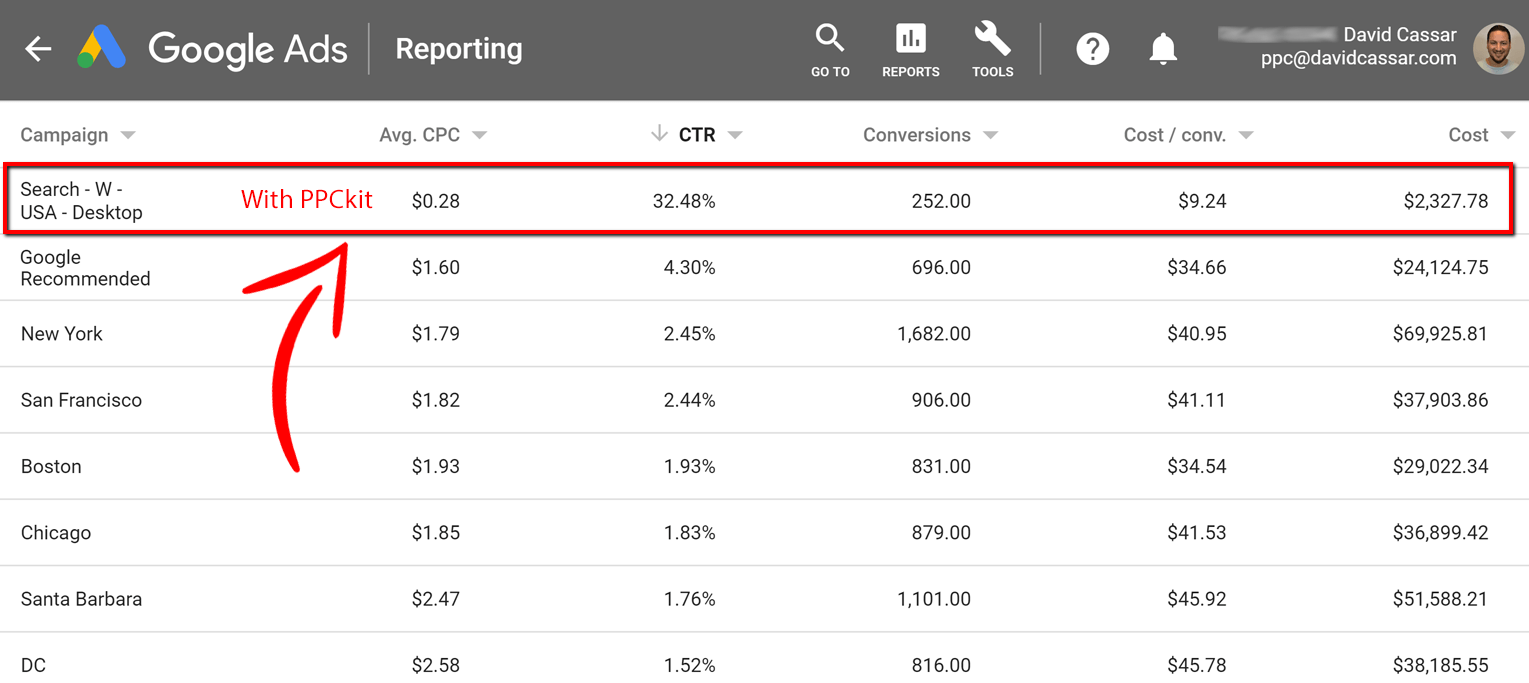Click Boston's $29,022.34 cost
1529x683 pixels.
[1441, 467]
